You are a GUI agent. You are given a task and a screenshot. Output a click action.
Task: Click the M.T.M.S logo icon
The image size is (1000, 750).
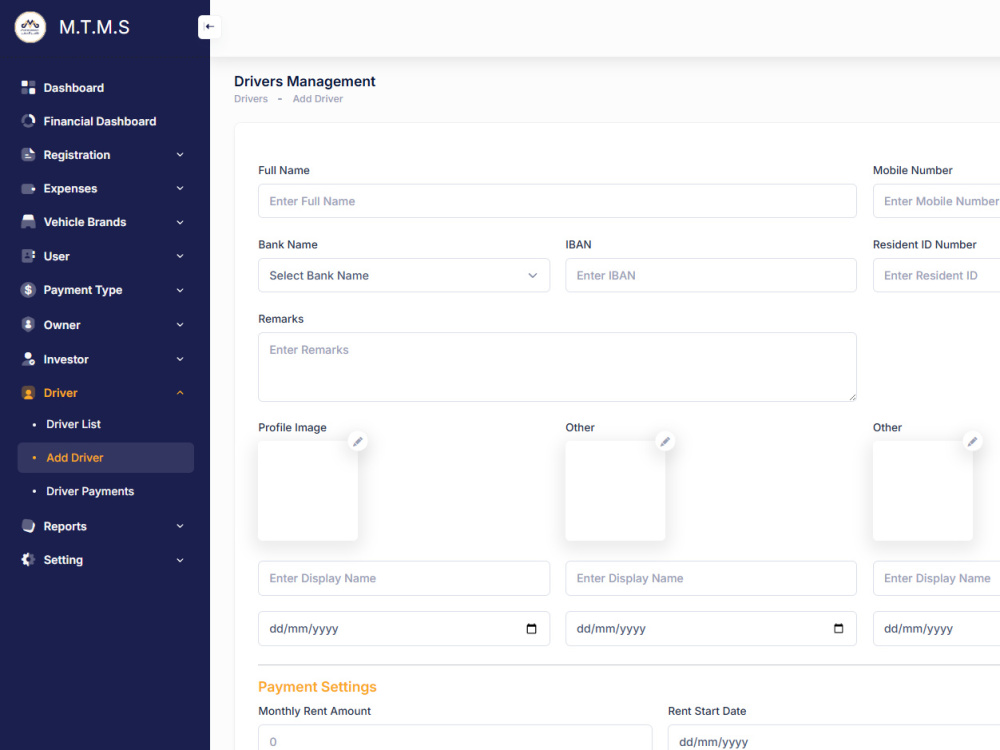30,27
